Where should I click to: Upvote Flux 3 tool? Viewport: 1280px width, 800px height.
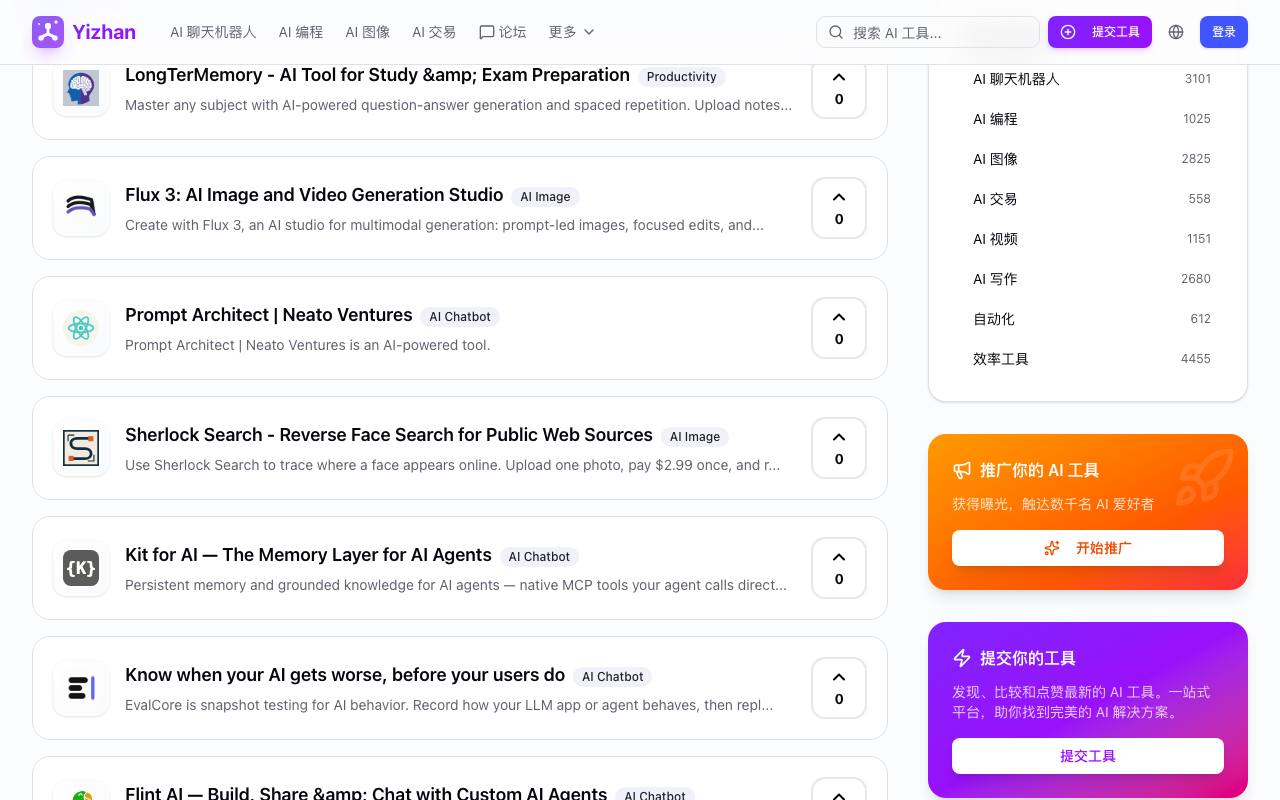click(x=839, y=208)
